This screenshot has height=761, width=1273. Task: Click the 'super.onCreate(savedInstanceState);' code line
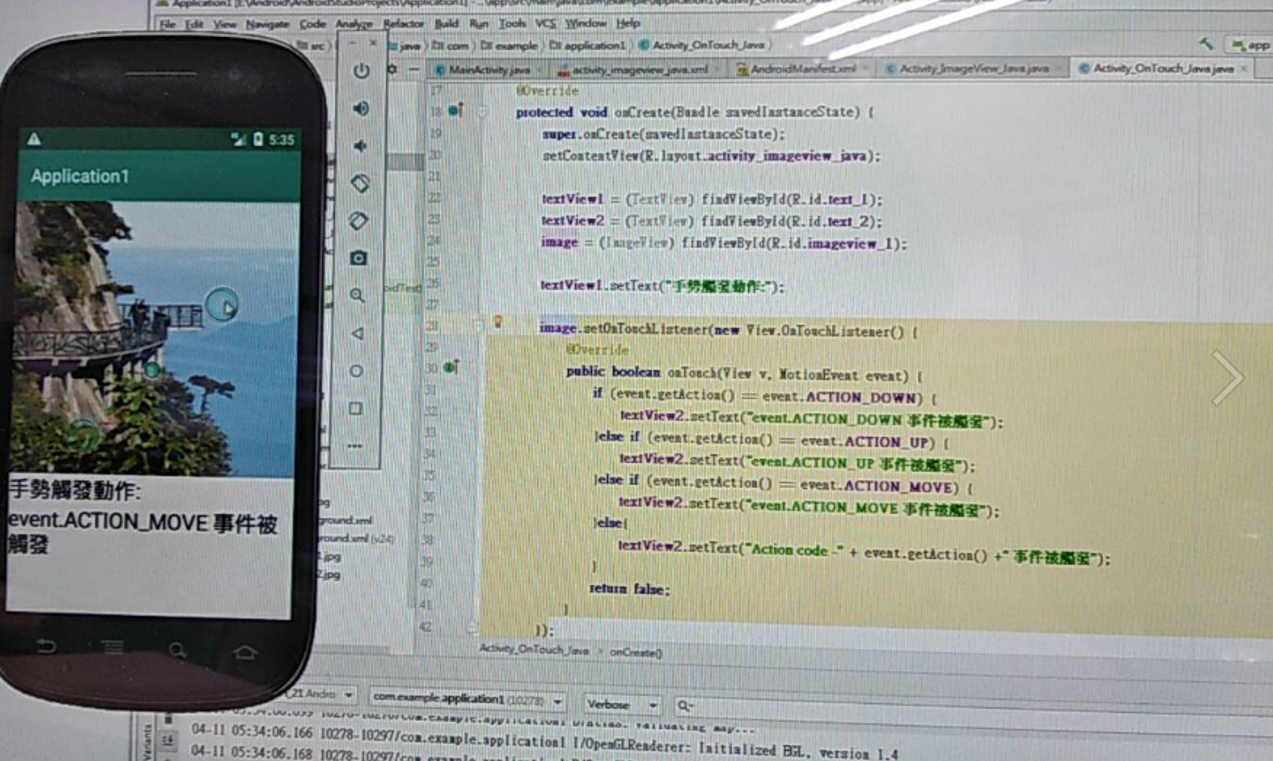point(664,134)
